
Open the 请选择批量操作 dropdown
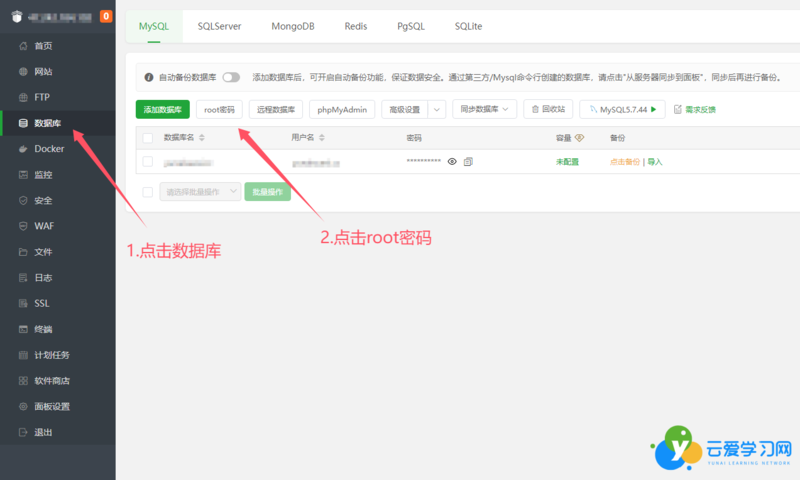click(x=200, y=191)
